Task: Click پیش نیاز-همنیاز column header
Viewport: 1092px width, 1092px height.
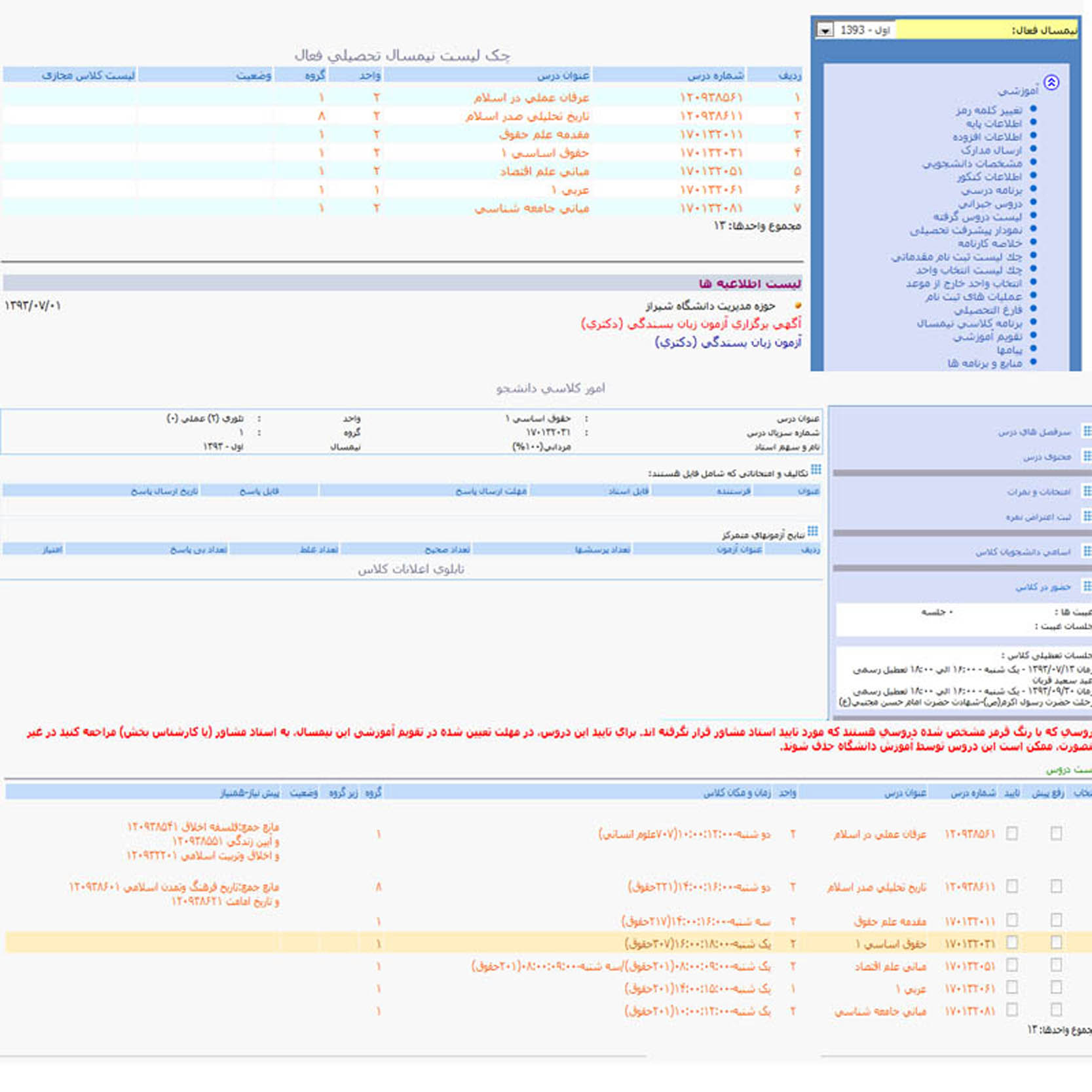Action: coord(250,793)
